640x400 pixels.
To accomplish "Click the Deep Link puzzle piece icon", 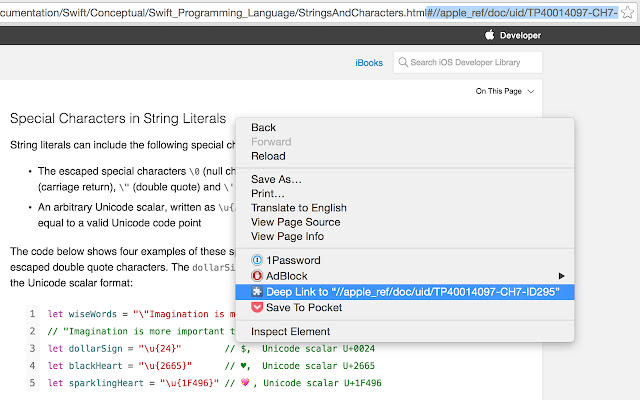I will (257, 292).
